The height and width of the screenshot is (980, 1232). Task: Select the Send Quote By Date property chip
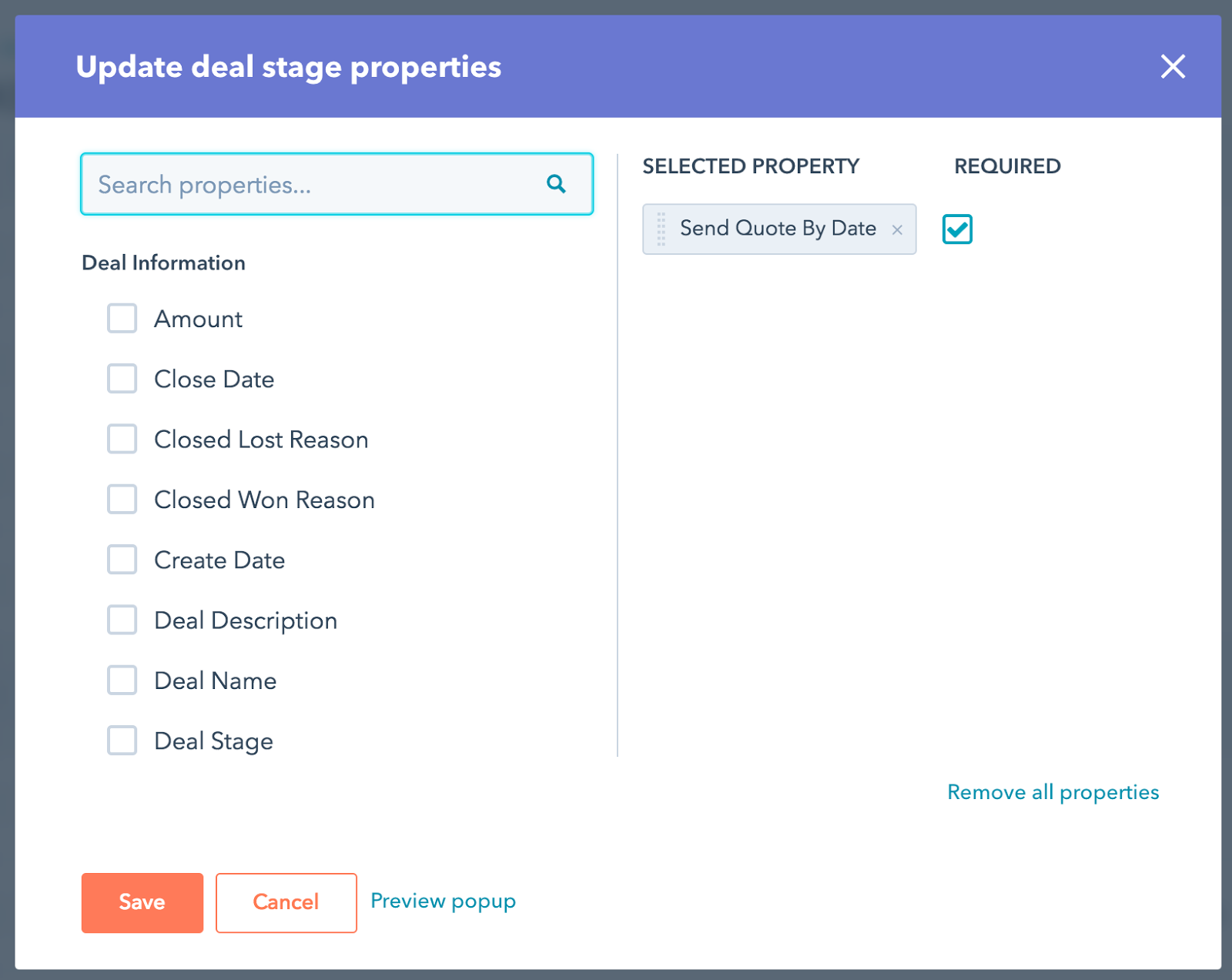(778, 229)
